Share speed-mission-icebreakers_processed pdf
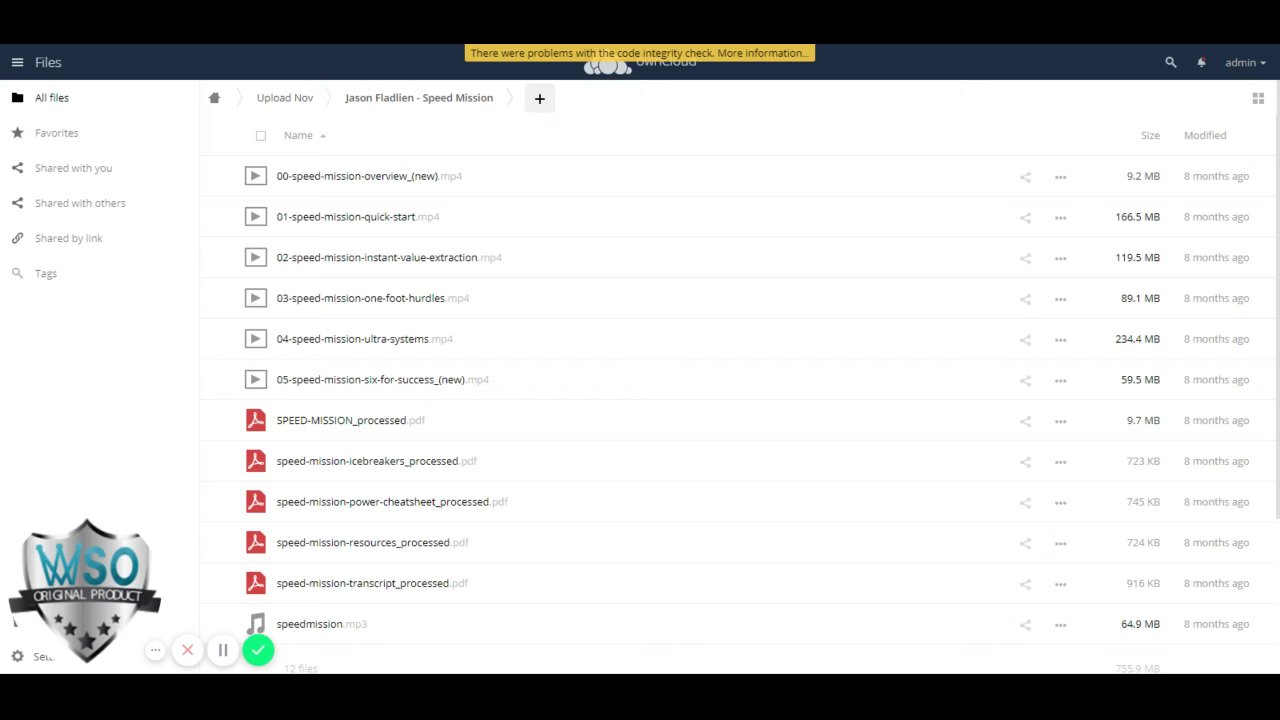This screenshot has width=1280, height=720. [1025, 462]
